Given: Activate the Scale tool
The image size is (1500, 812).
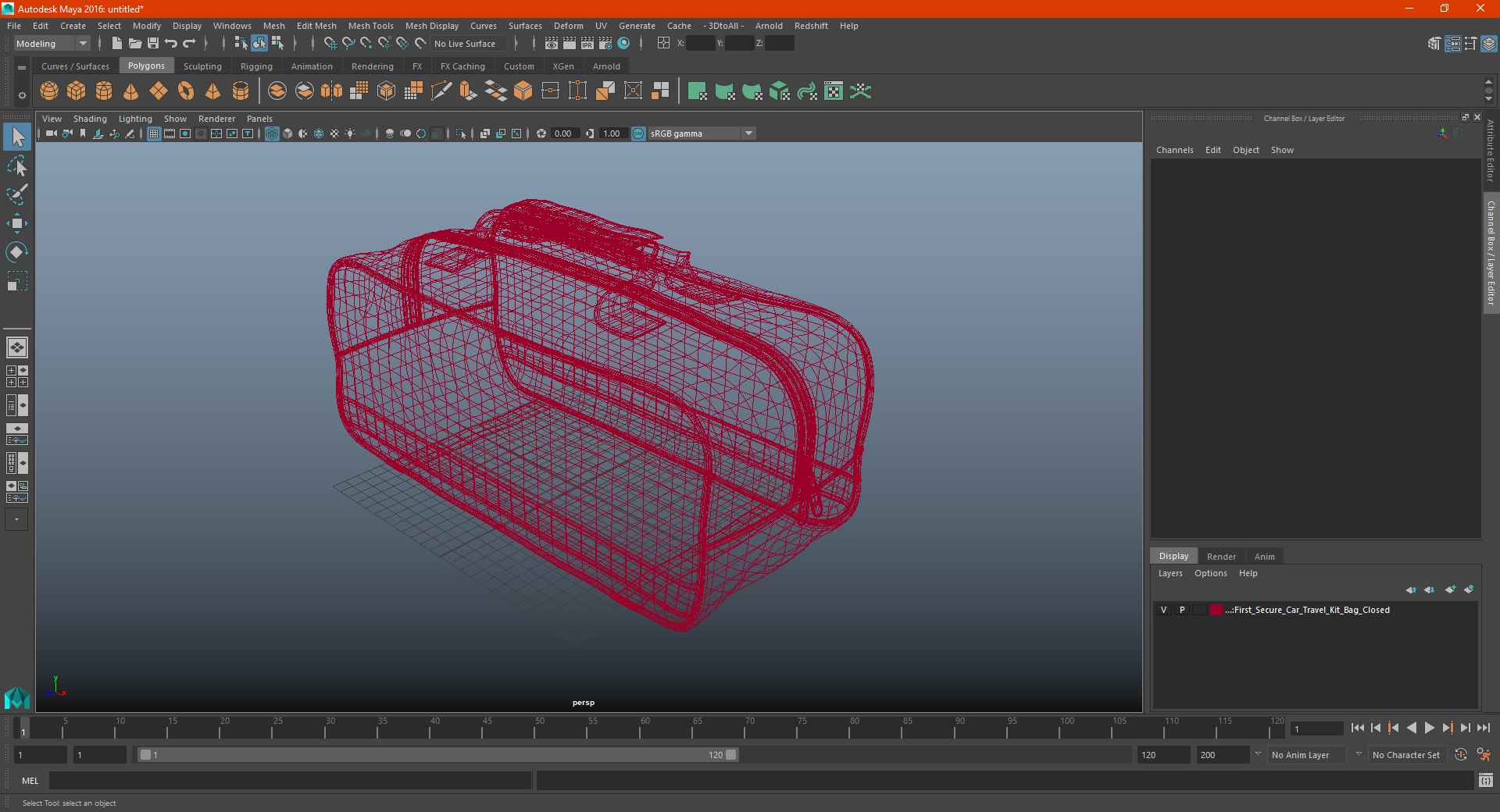Looking at the screenshot, I should point(17,280).
